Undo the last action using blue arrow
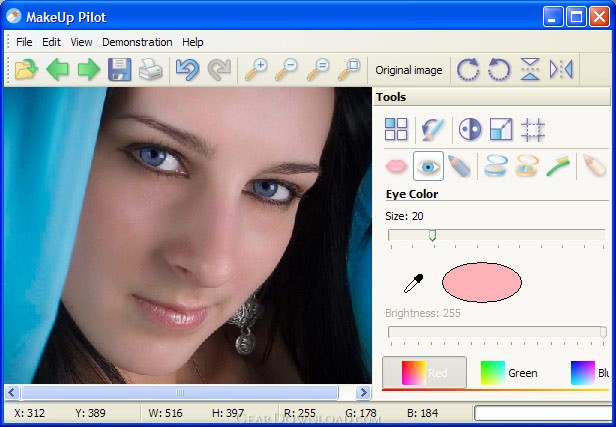The image size is (616, 427). [187, 70]
